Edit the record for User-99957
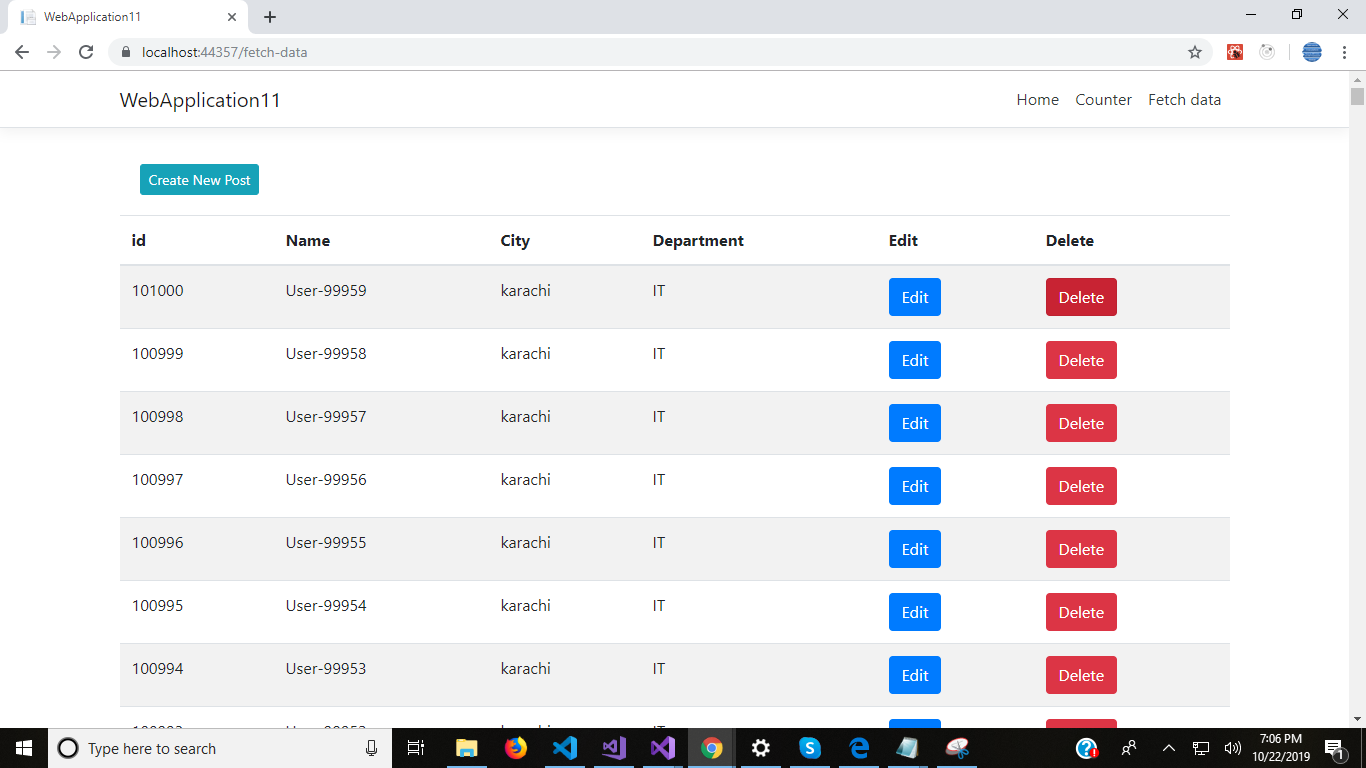The image size is (1366, 768). 914,422
